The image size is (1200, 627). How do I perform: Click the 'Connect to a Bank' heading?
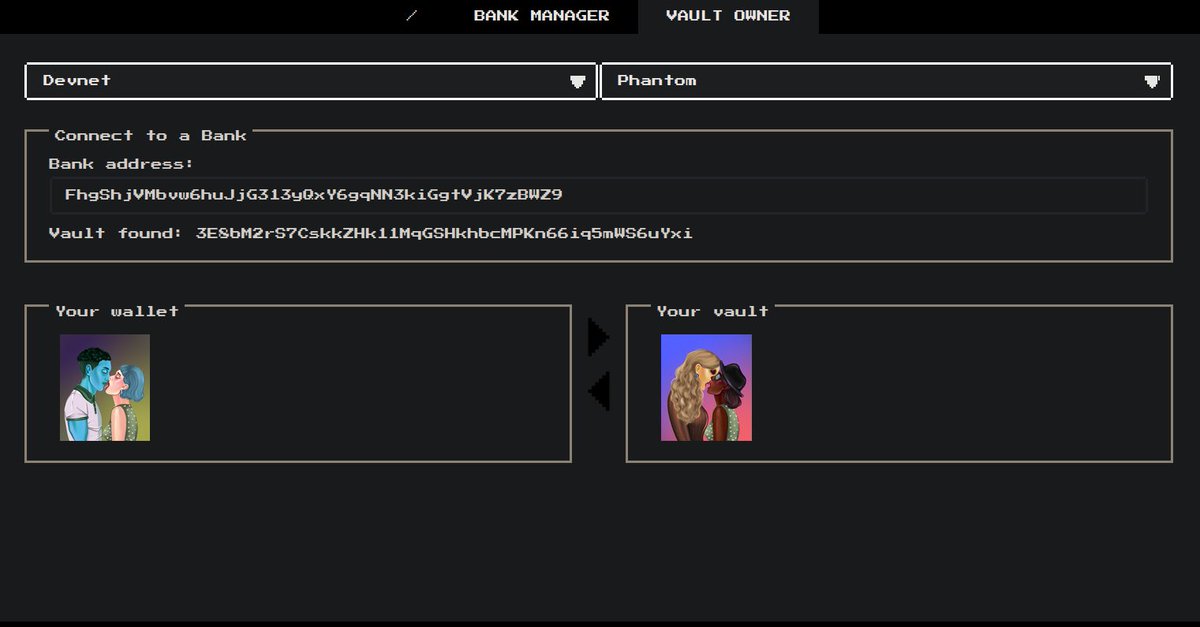pyautogui.click(x=150, y=135)
